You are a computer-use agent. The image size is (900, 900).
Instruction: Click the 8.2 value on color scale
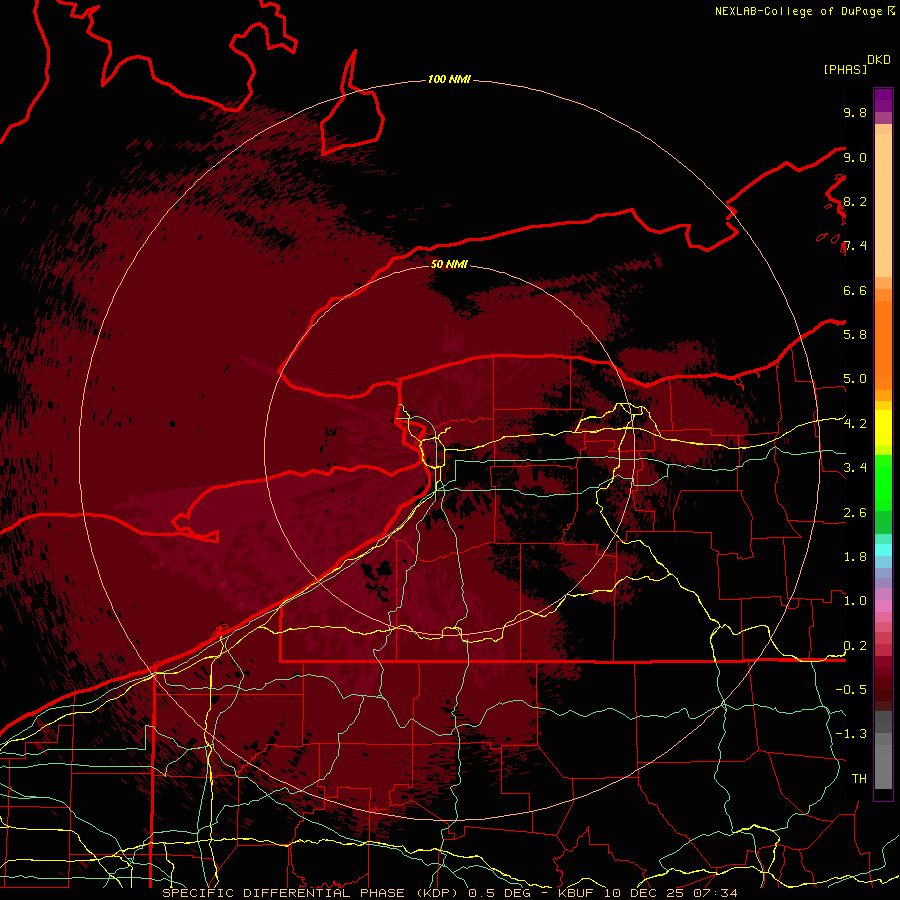855,202
